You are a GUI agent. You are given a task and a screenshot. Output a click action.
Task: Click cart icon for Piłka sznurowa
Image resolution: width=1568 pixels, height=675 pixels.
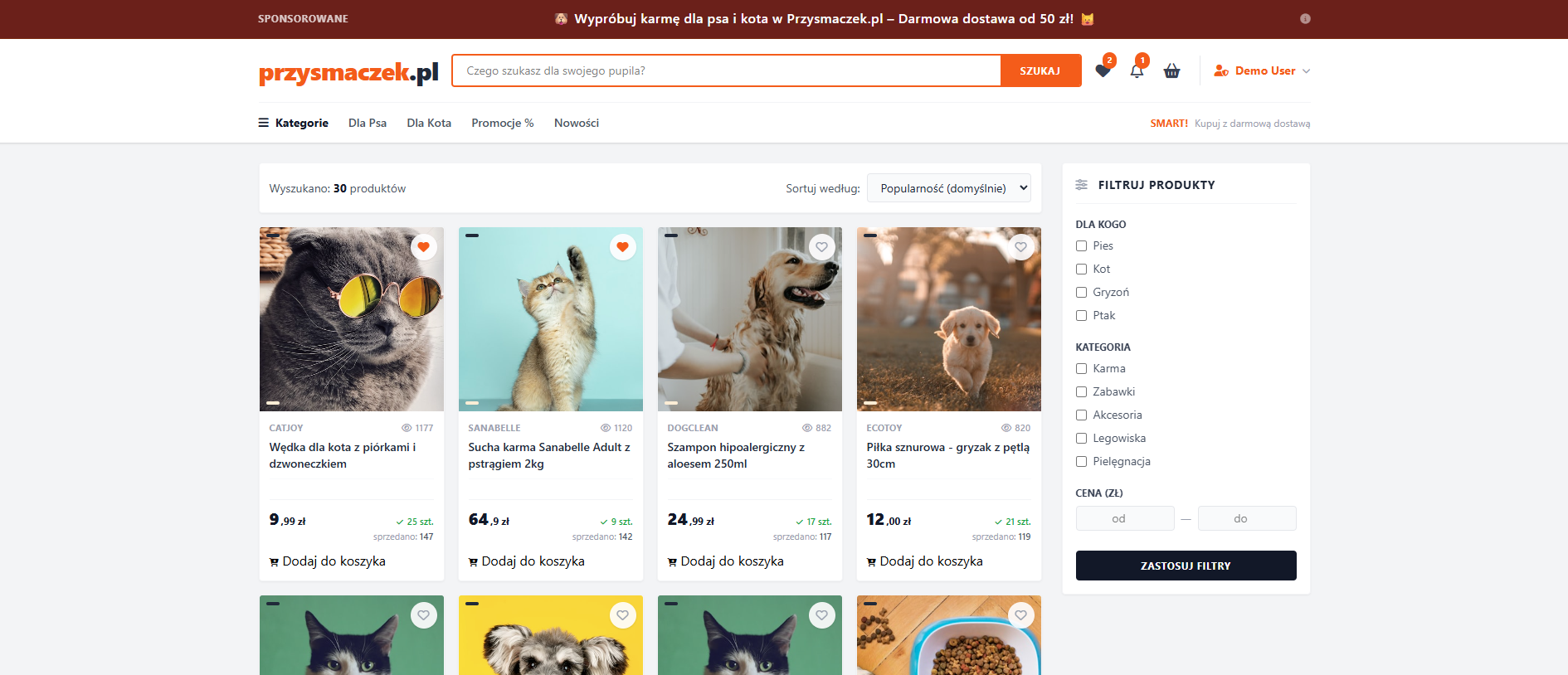click(871, 562)
